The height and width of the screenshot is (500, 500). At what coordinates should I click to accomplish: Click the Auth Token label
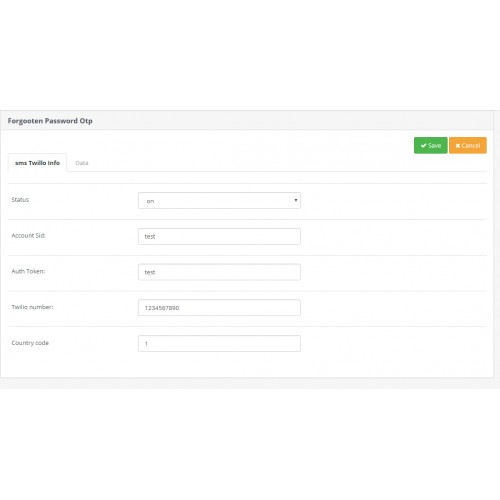28,271
